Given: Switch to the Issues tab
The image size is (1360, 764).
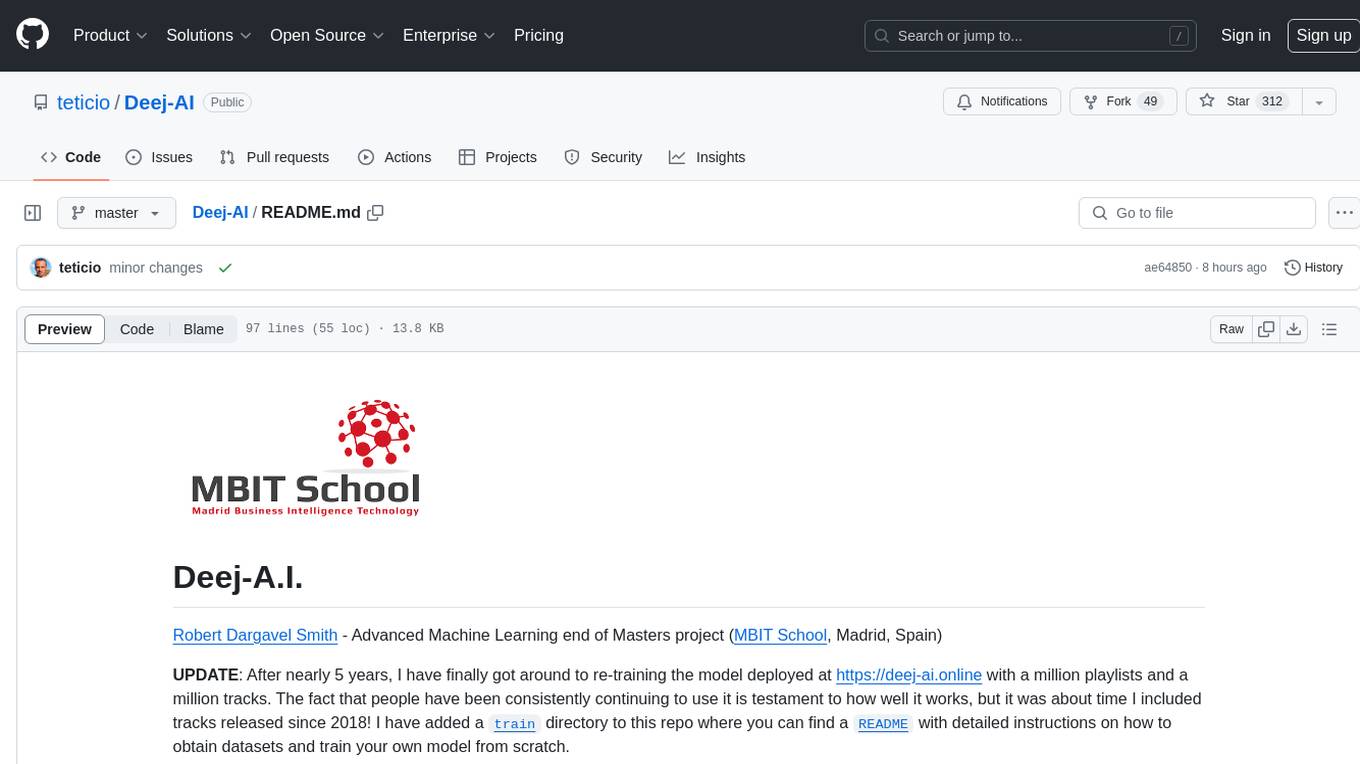Looking at the screenshot, I should [x=159, y=157].
